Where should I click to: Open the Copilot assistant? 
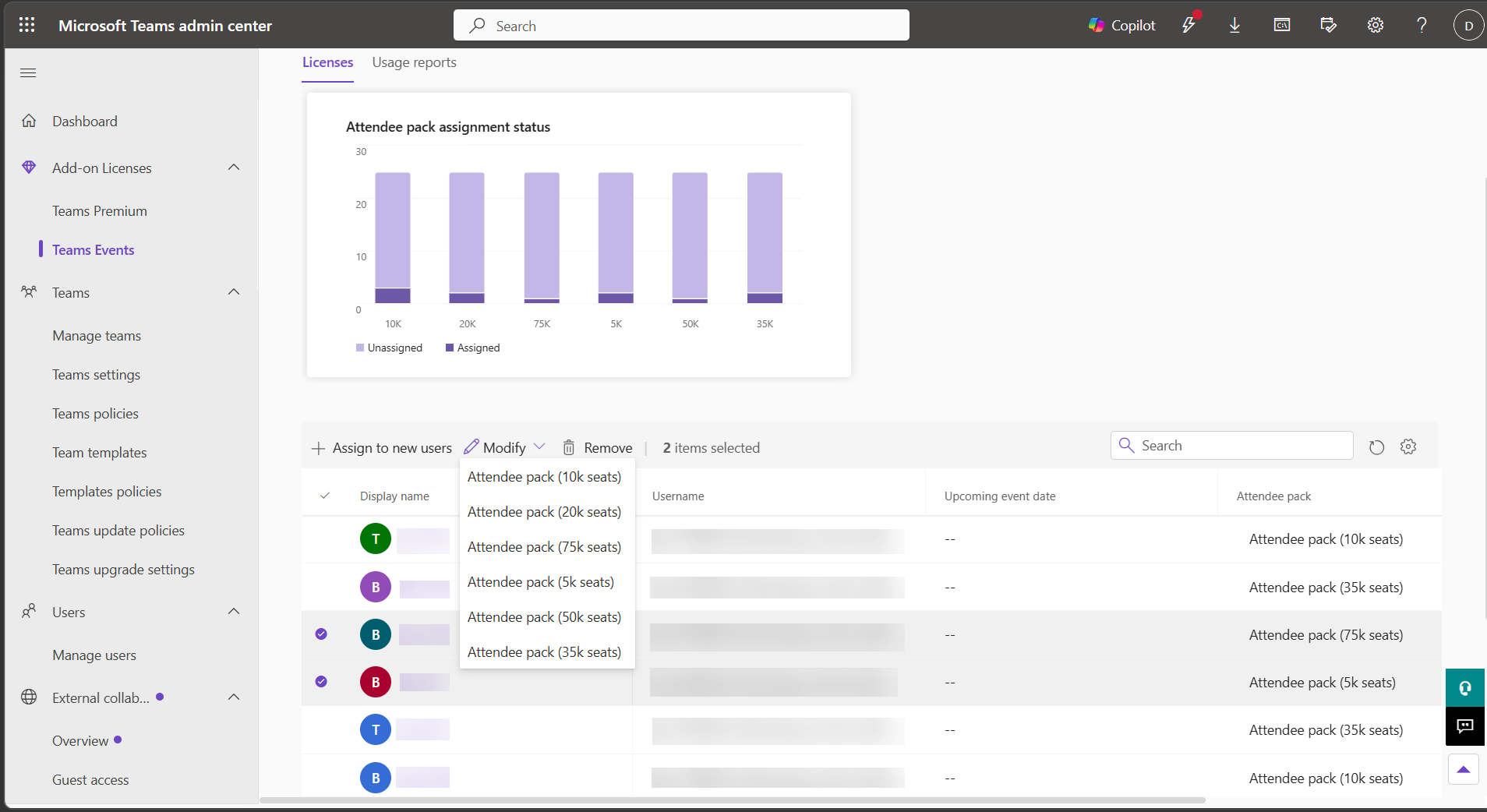pyautogui.click(x=1121, y=25)
